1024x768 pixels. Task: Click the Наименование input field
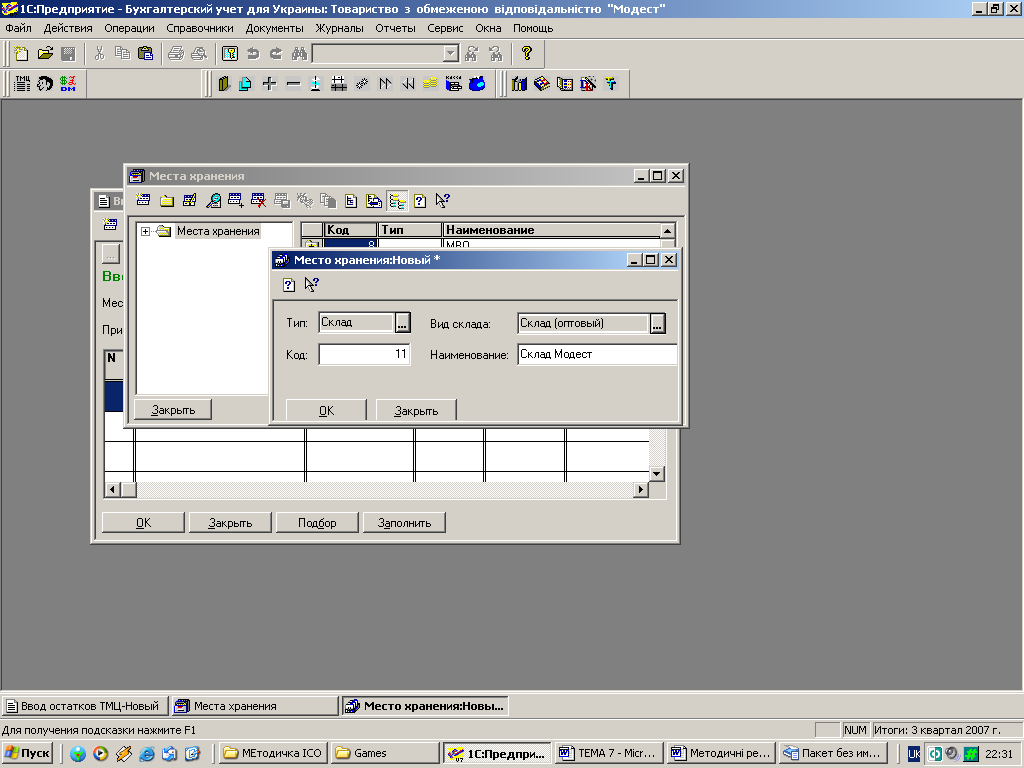(597, 354)
